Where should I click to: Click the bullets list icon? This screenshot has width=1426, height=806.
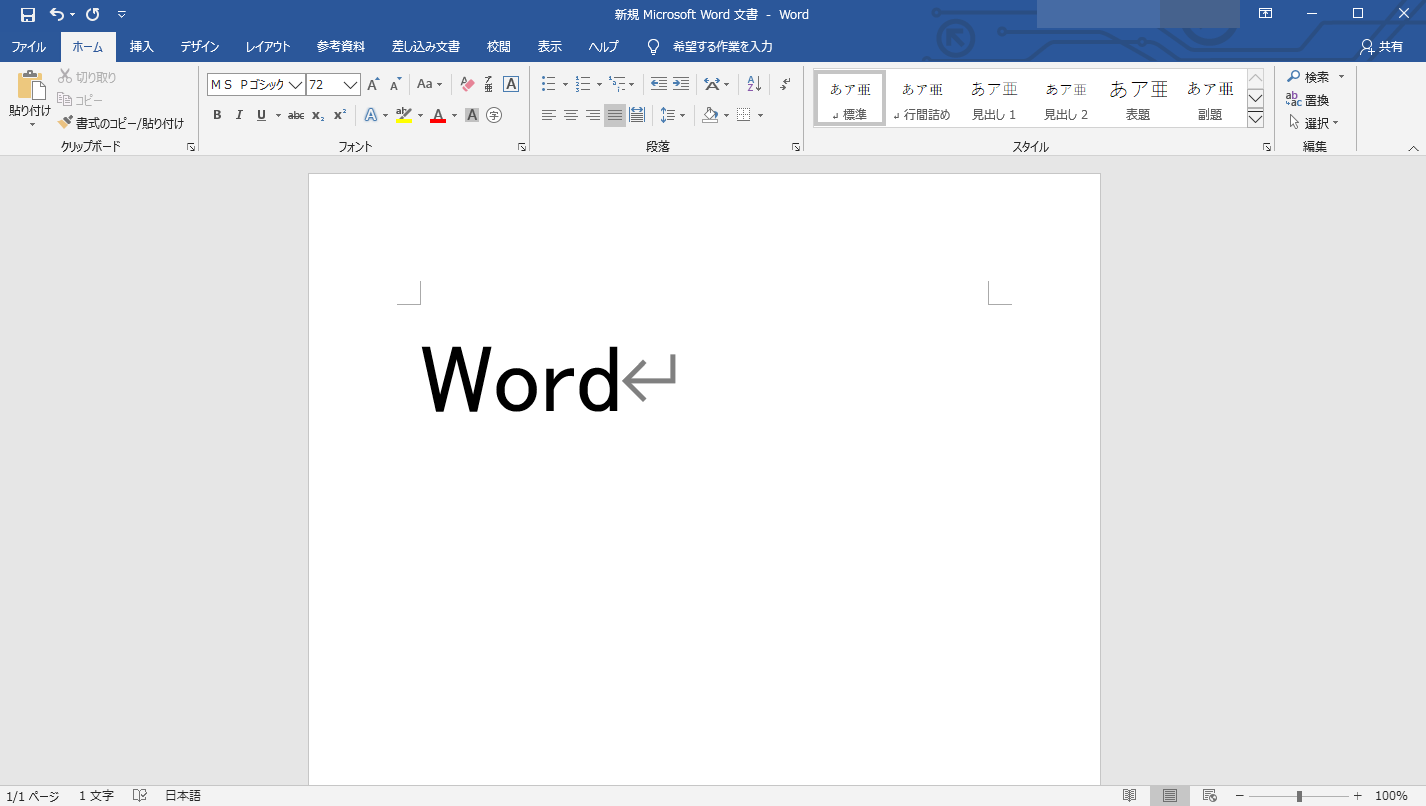[x=549, y=84]
